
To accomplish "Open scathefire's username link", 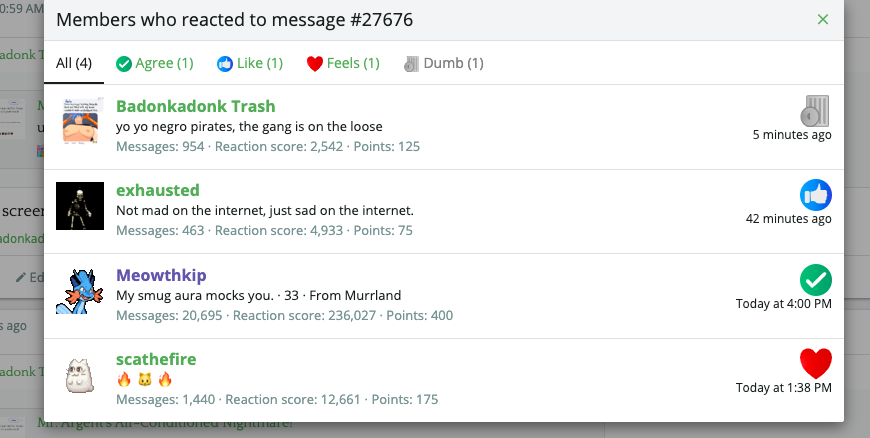I will tap(156, 359).
